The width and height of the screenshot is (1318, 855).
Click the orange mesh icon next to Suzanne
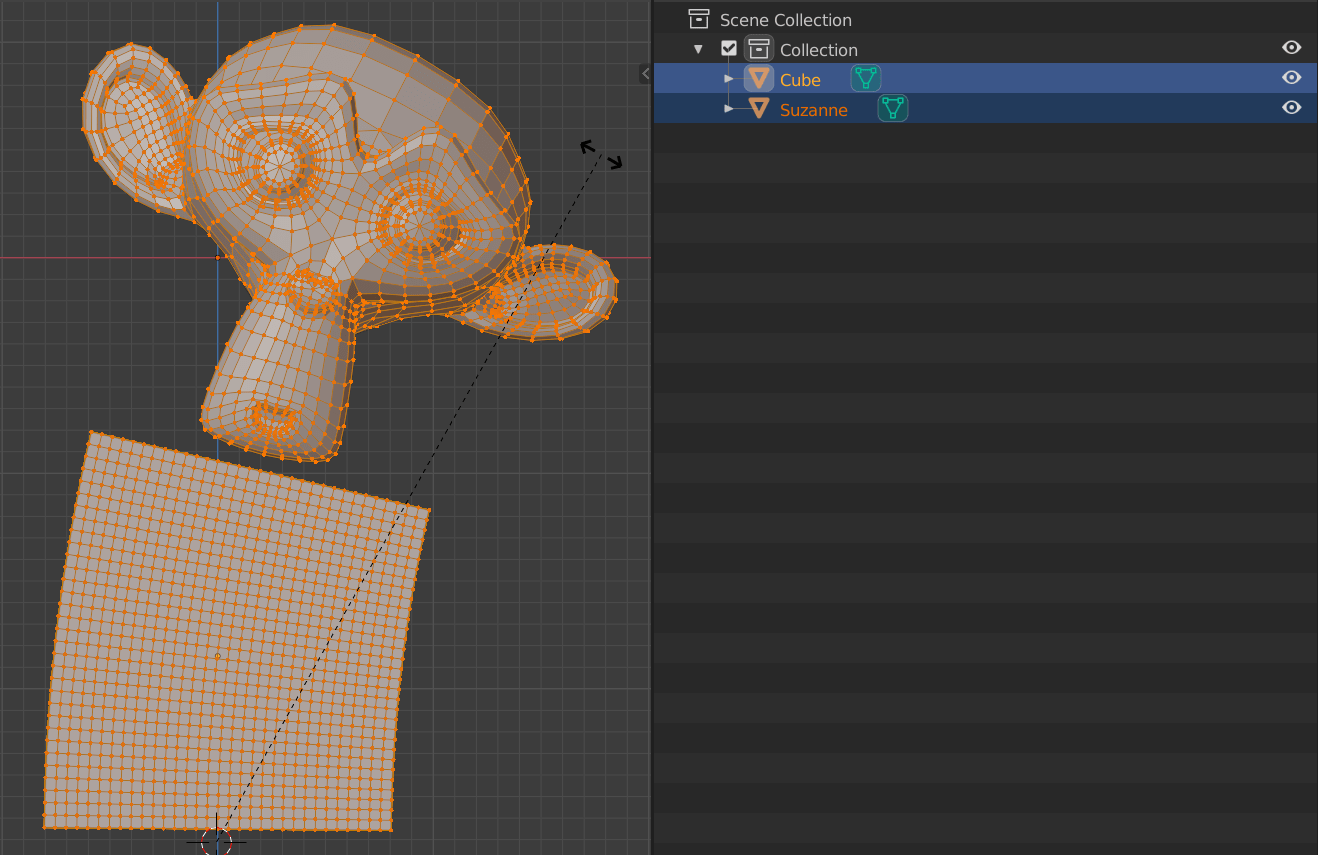(758, 109)
